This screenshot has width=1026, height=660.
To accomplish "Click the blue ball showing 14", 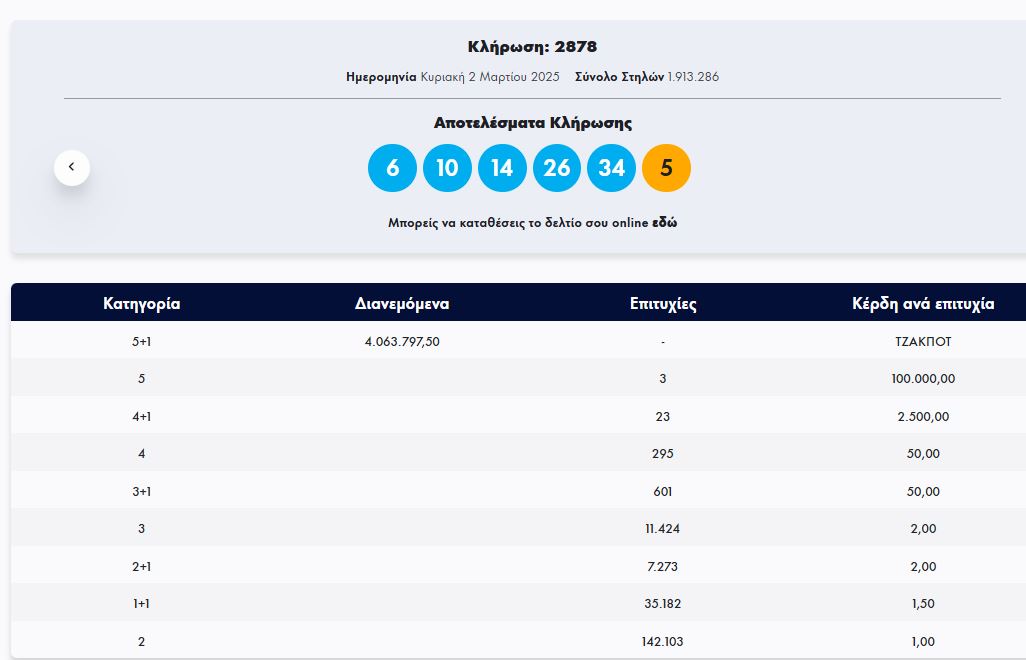I will [502, 168].
